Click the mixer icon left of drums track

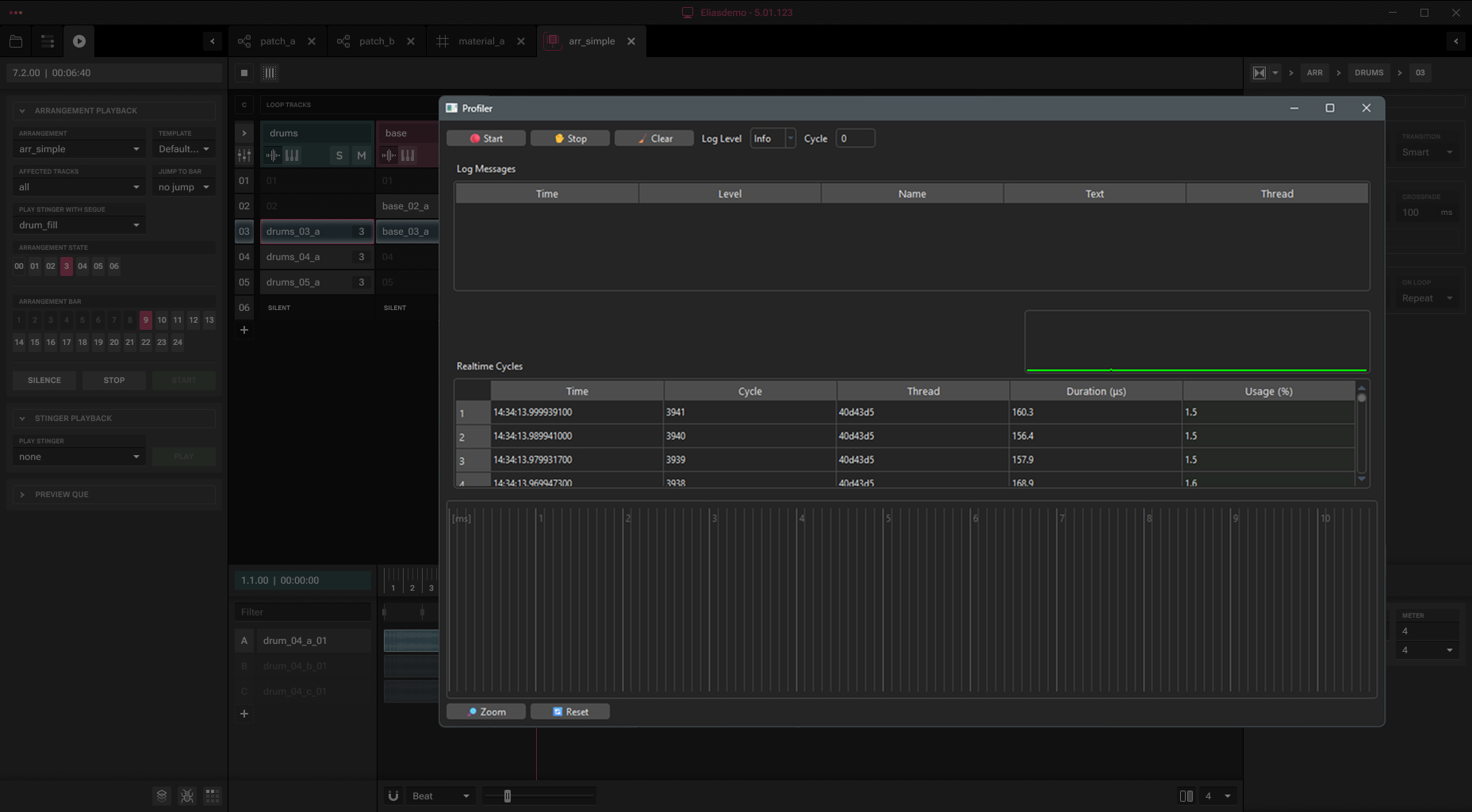coord(244,155)
